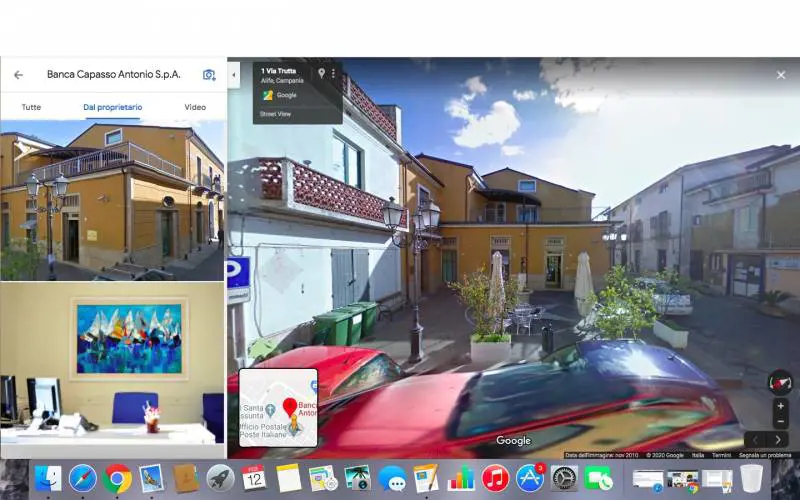Image resolution: width=800 pixels, height=500 pixels.
Task: Open the yellow building exterior photo thumbnail
Action: (112, 201)
